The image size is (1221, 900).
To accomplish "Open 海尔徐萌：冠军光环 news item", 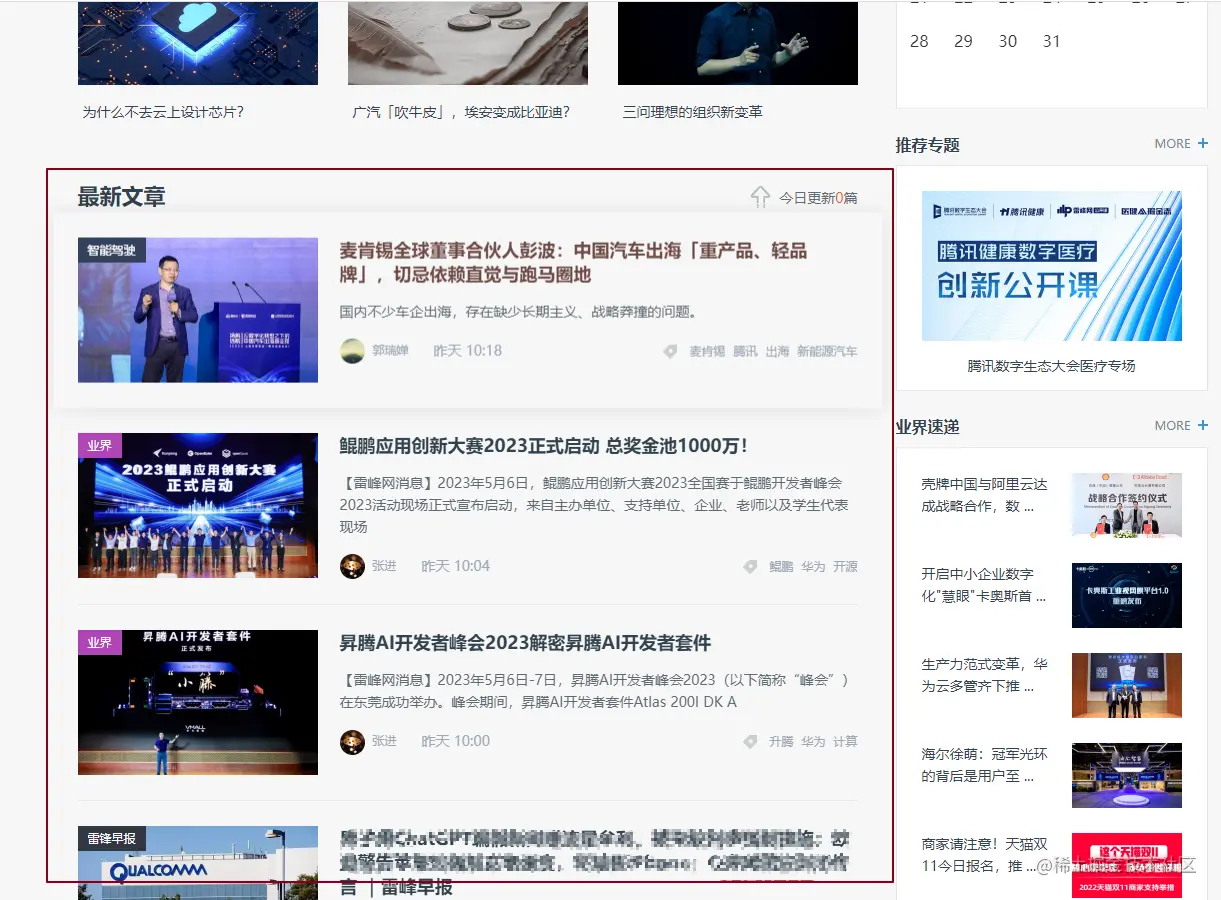I will (x=985, y=765).
